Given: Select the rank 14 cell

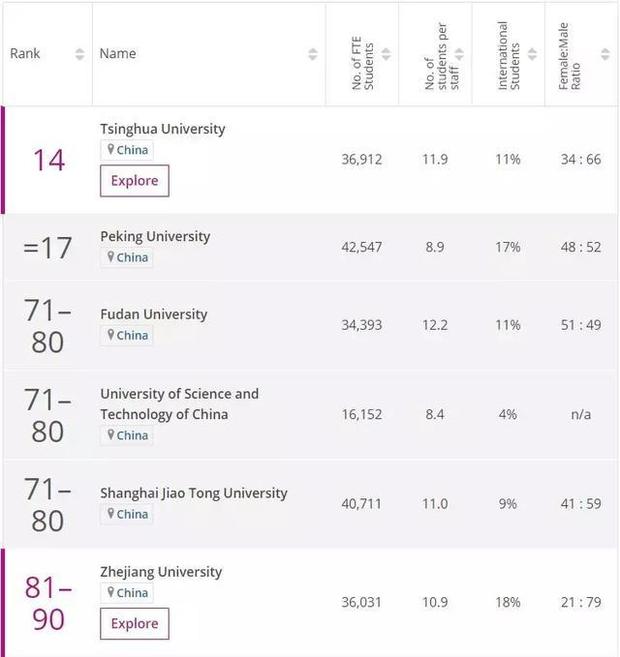Looking at the screenshot, I should click(x=49, y=160).
